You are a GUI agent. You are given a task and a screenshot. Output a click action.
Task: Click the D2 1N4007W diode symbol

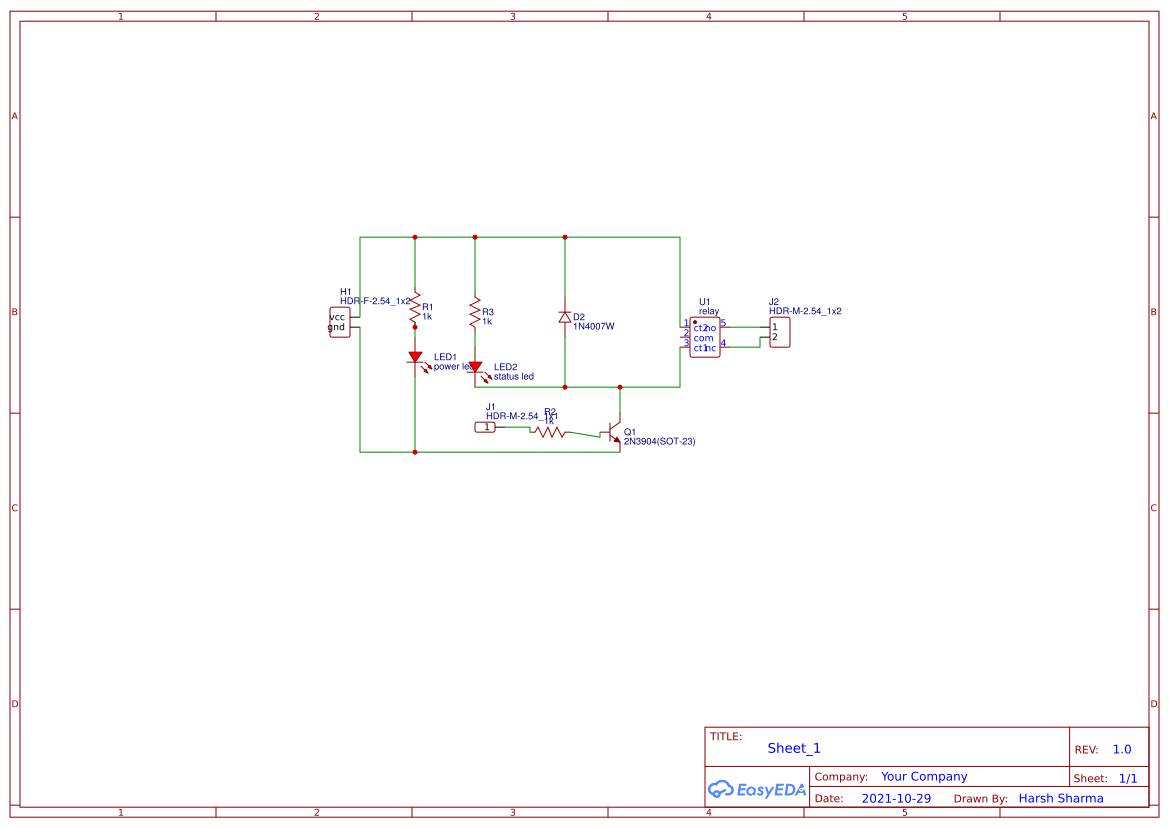point(566,318)
